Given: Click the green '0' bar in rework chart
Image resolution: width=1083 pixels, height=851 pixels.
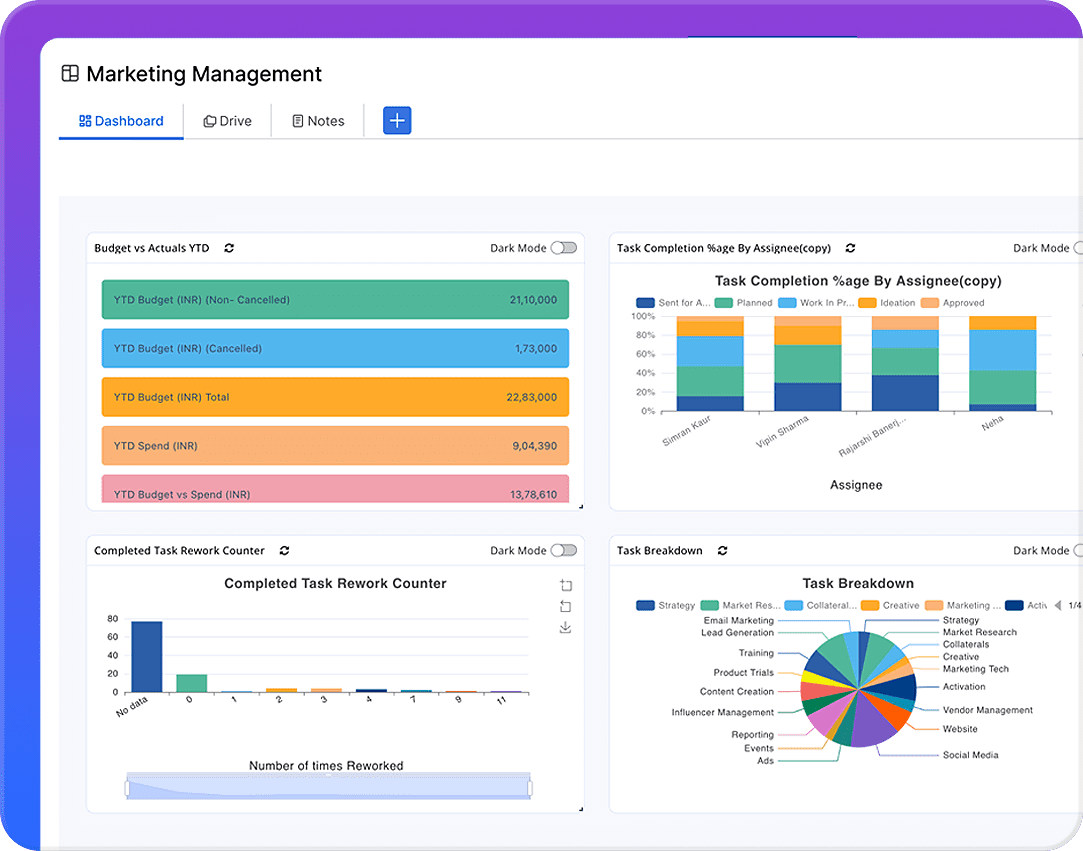Looking at the screenshot, I should coord(191,683).
